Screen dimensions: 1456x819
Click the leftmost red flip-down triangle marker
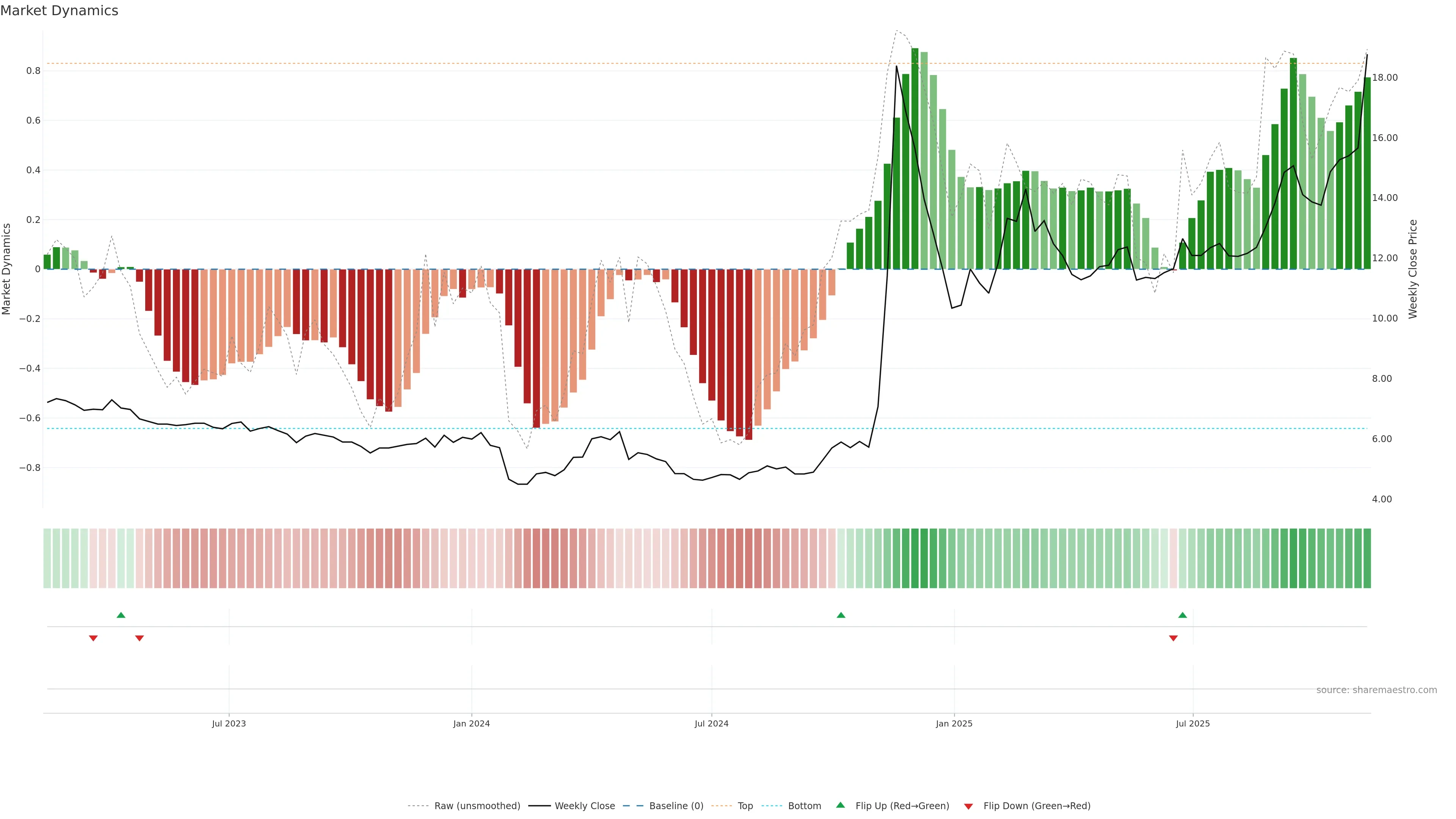click(x=93, y=638)
